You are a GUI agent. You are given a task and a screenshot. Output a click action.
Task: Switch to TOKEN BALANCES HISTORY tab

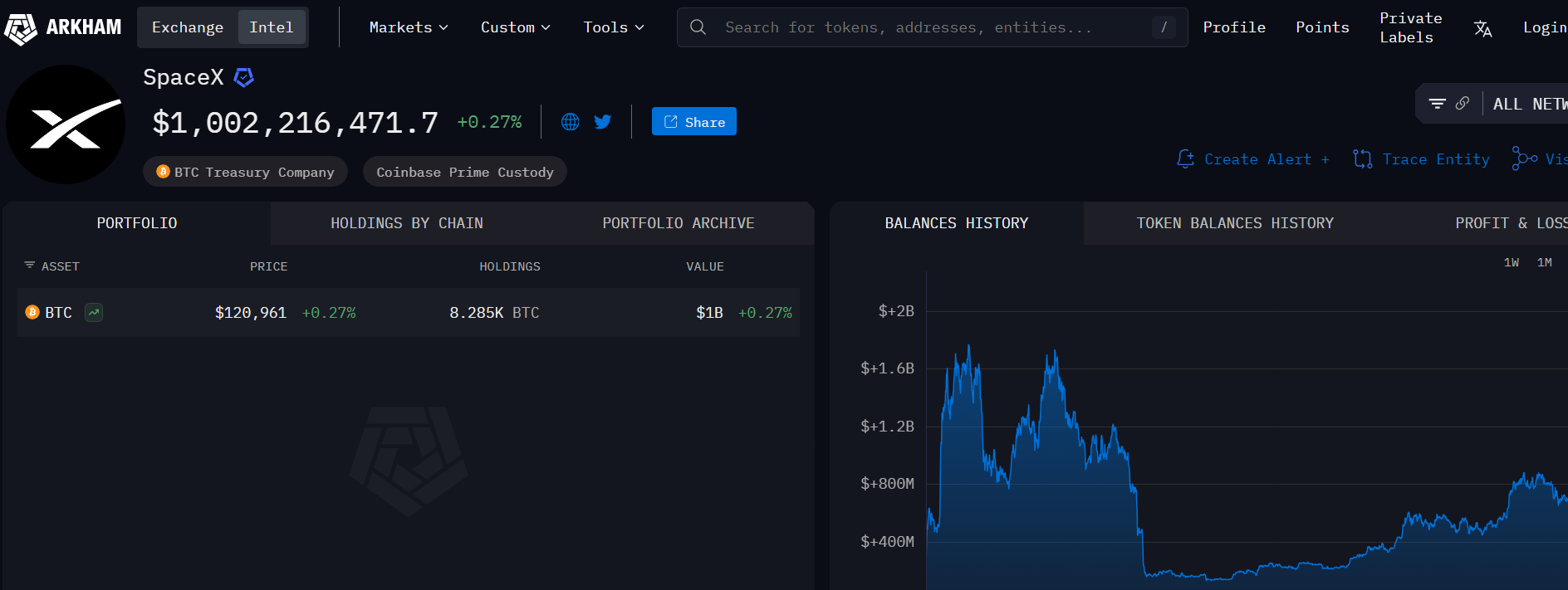1235,223
